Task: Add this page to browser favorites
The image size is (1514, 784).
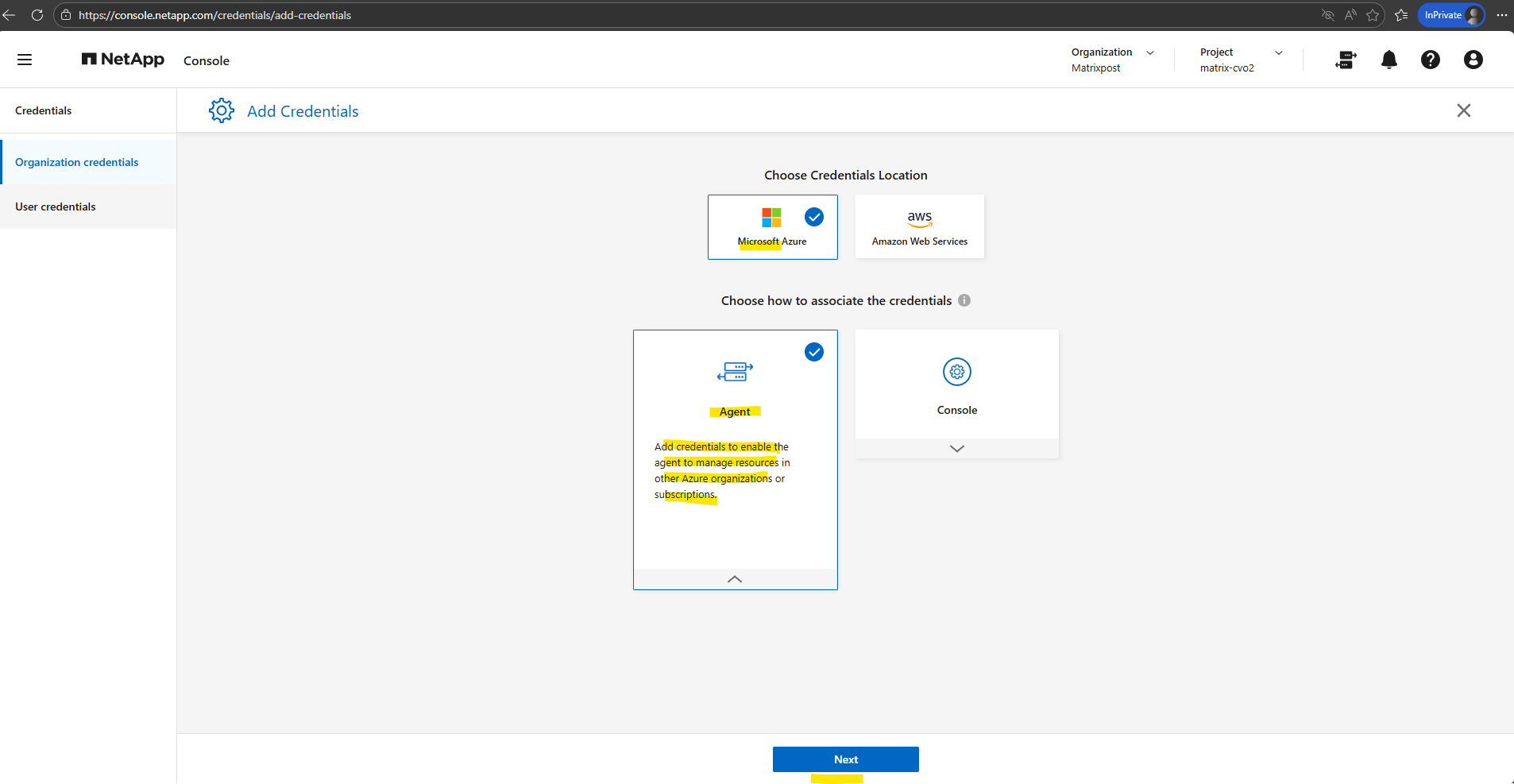Action: [x=1373, y=15]
